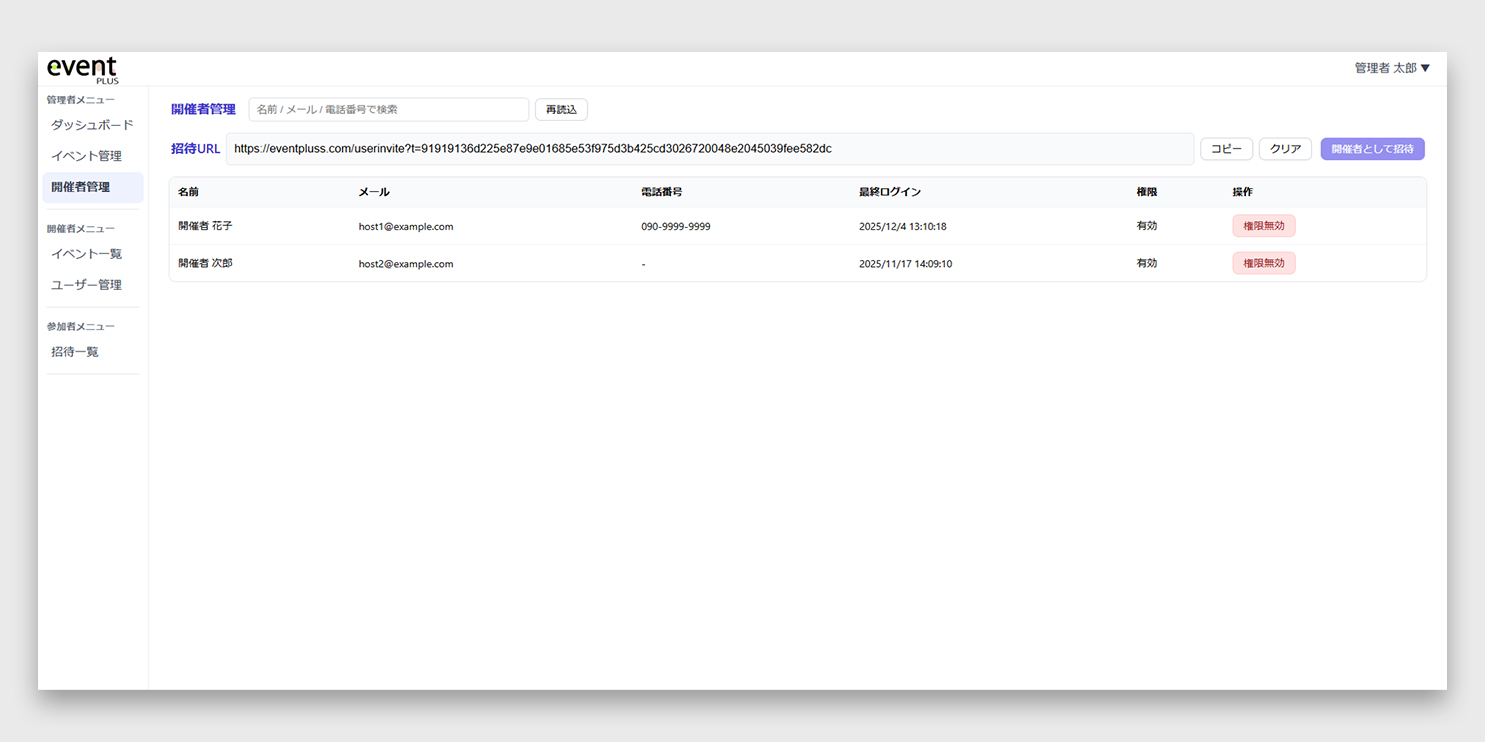Click the 名前 column header
The image size is (1485, 742).
click(x=189, y=192)
